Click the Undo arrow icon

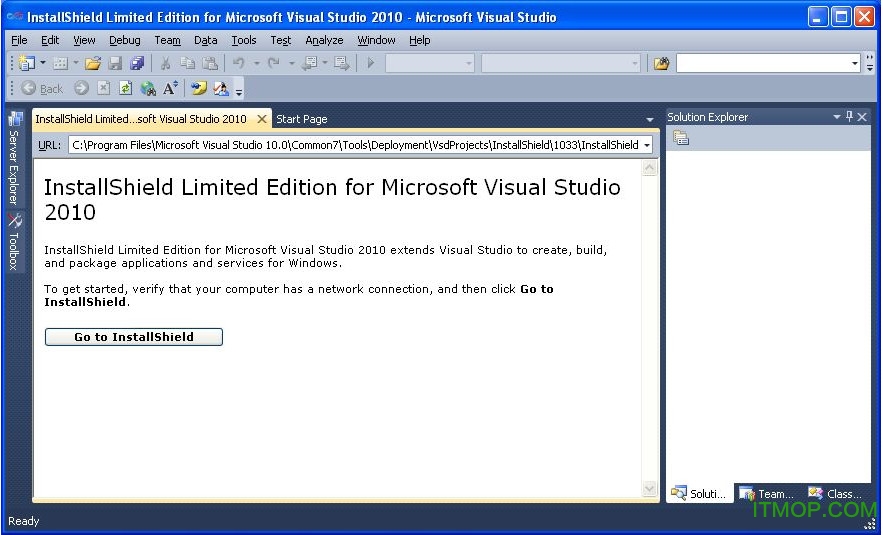239,63
